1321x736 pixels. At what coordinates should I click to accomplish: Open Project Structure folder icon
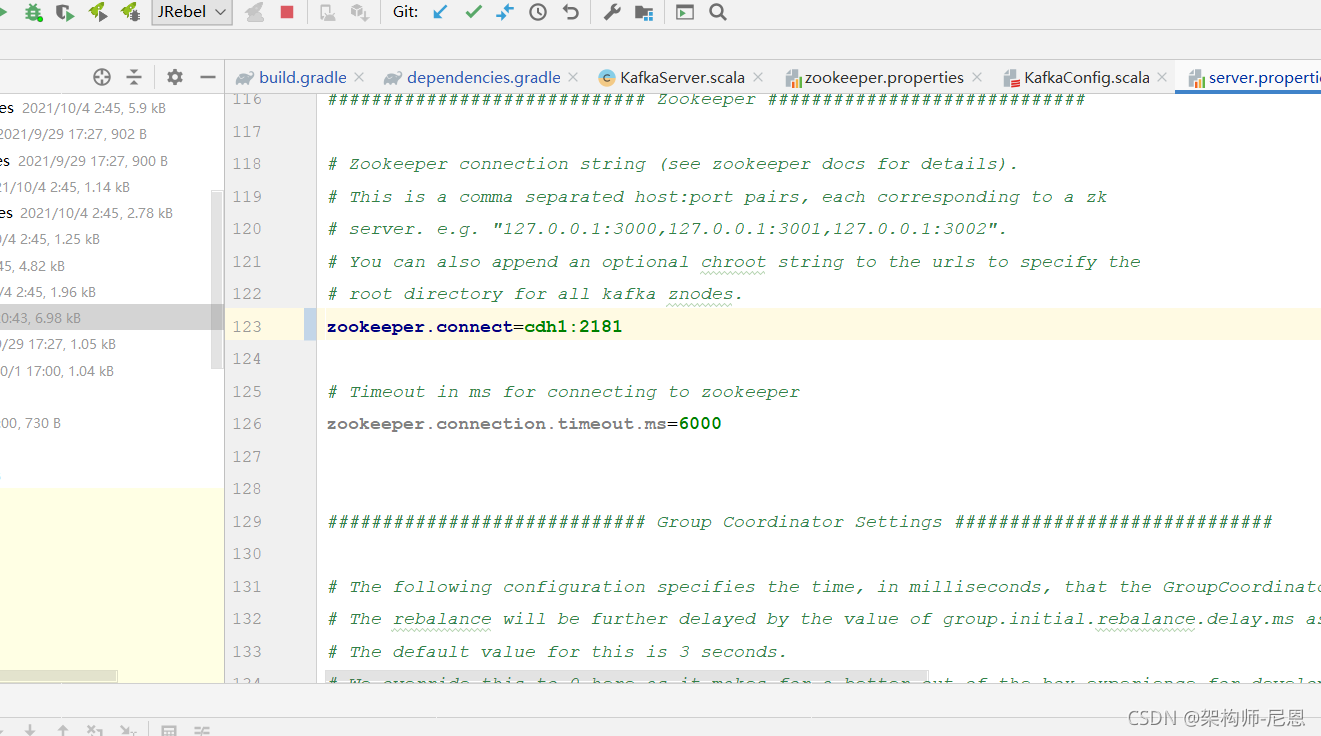644,12
